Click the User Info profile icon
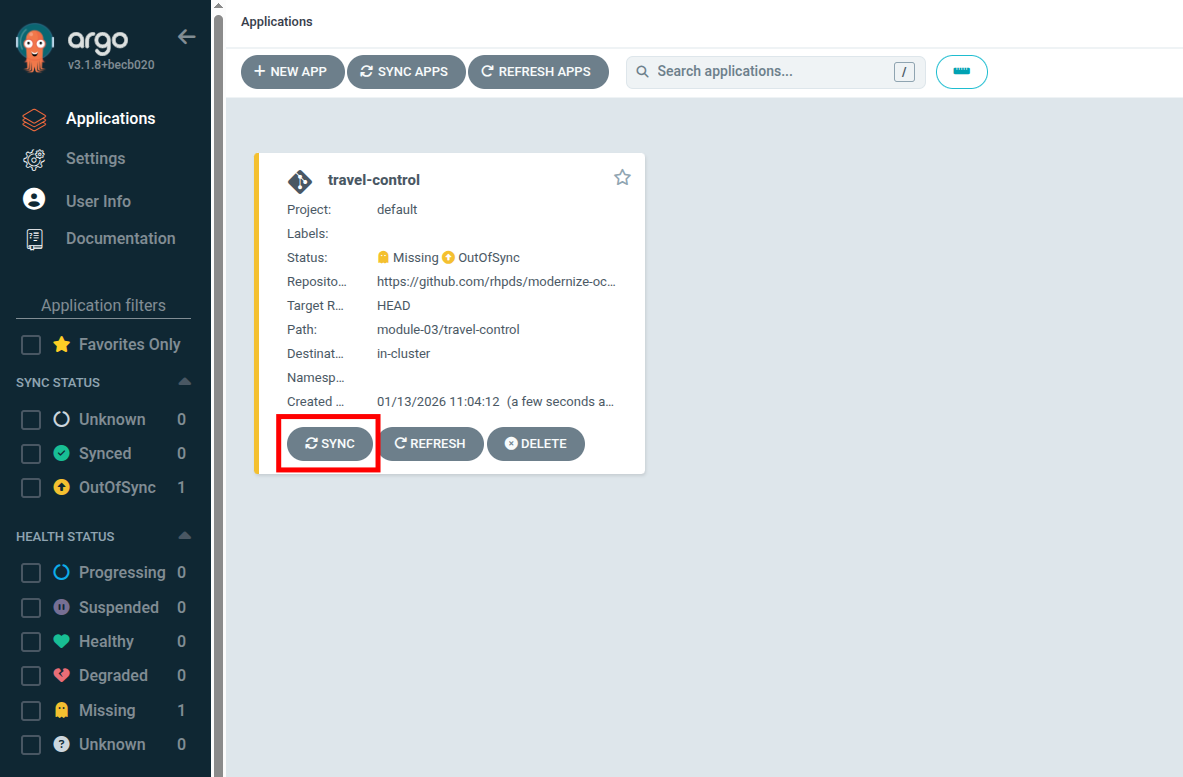1183x777 pixels. (x=33, y=199)
